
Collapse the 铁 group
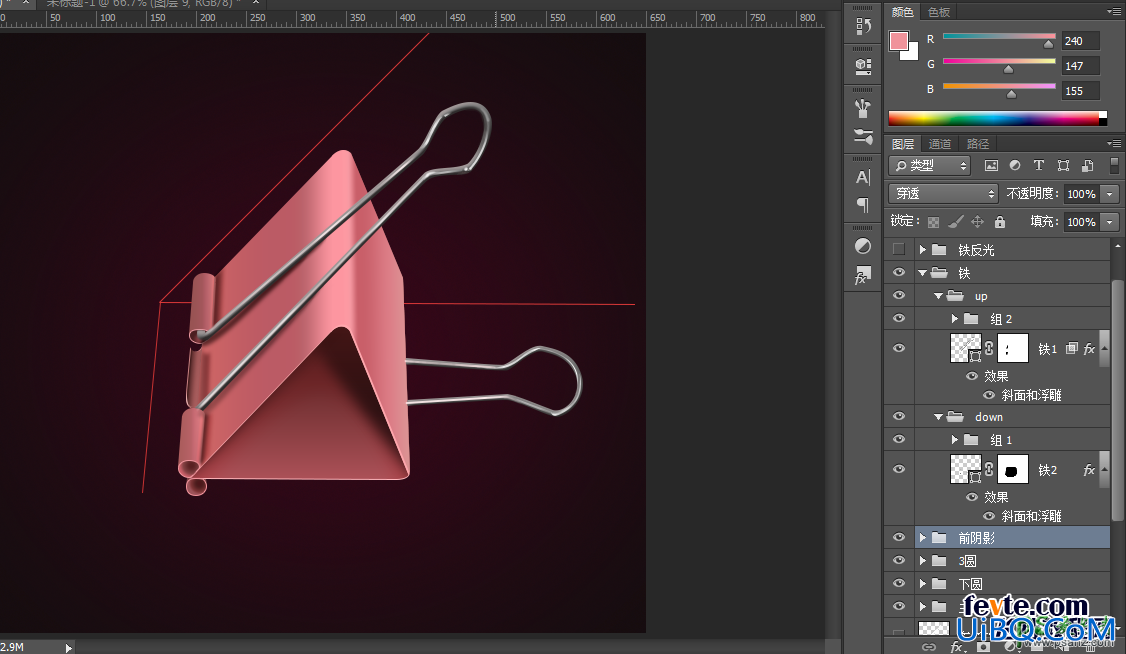tap(923, 273)
